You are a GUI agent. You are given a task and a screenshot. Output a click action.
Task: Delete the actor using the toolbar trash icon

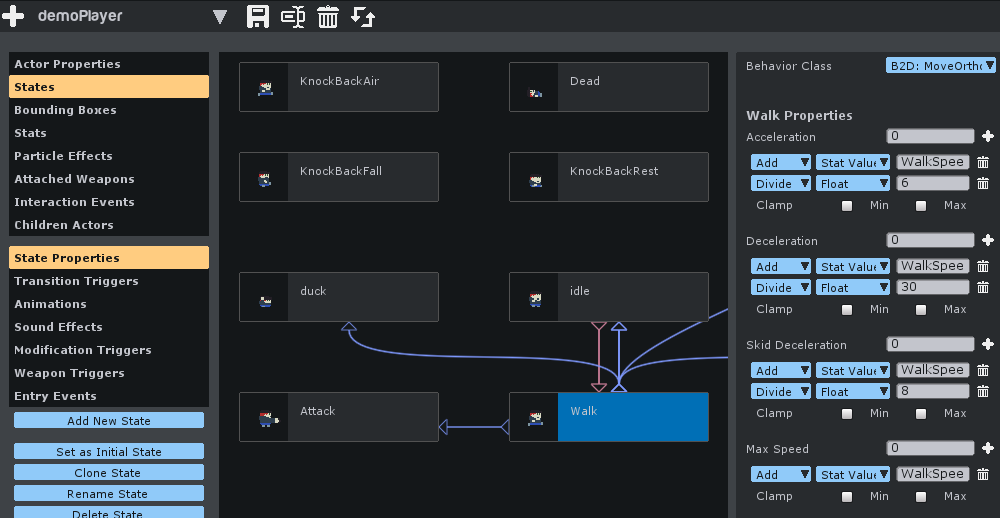click(x=328, y=17)
